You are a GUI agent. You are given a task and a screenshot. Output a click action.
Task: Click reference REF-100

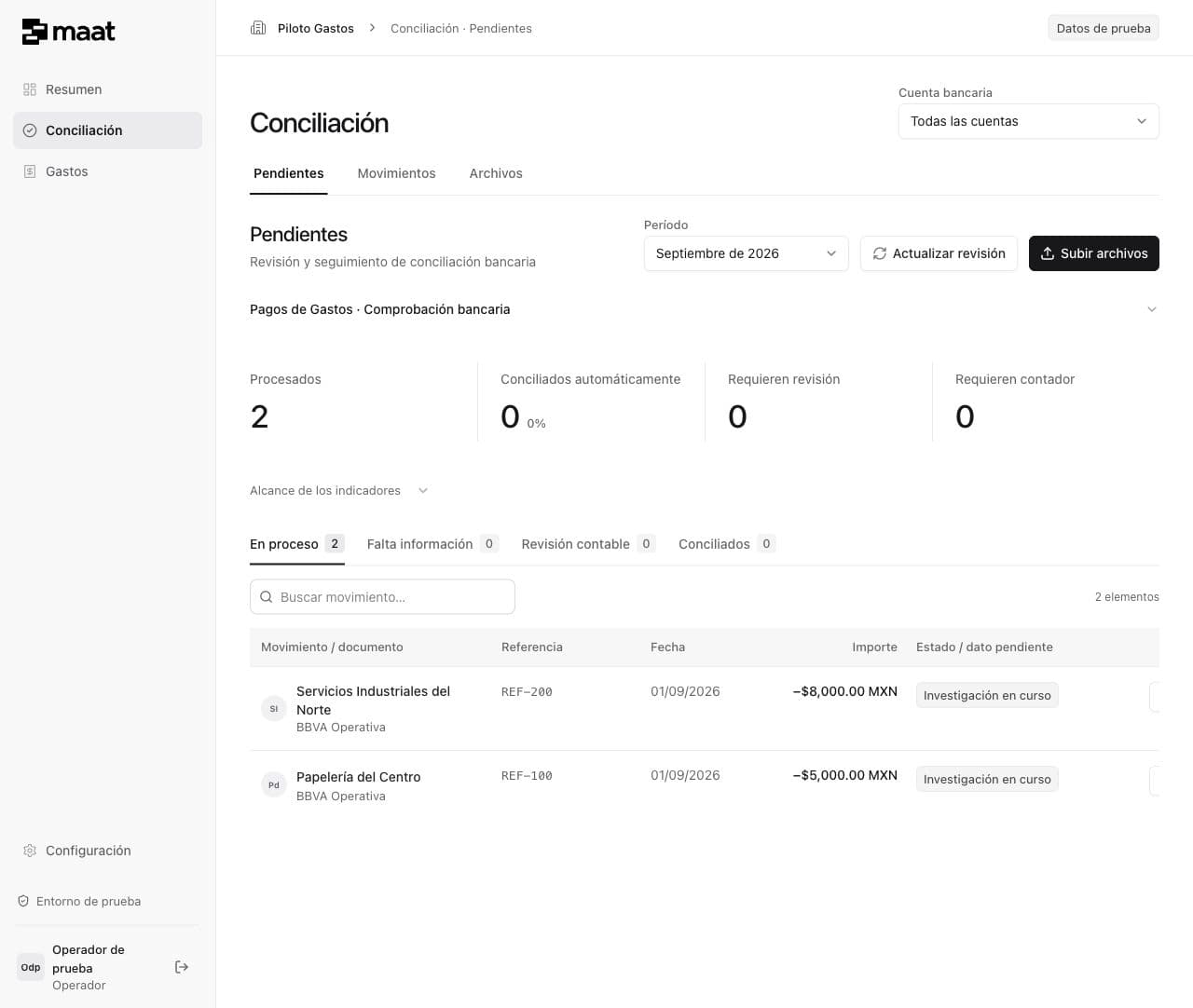click(x=527, y=776)
